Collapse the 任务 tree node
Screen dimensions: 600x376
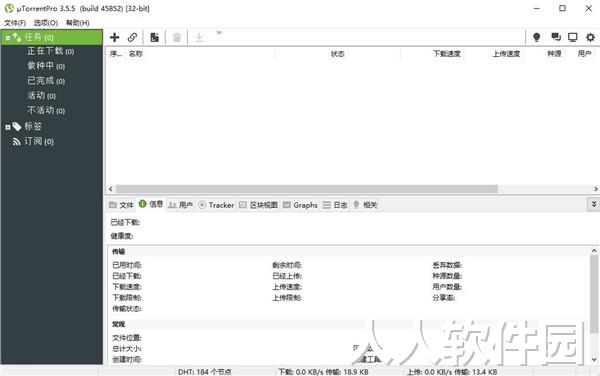coord(8,38)
